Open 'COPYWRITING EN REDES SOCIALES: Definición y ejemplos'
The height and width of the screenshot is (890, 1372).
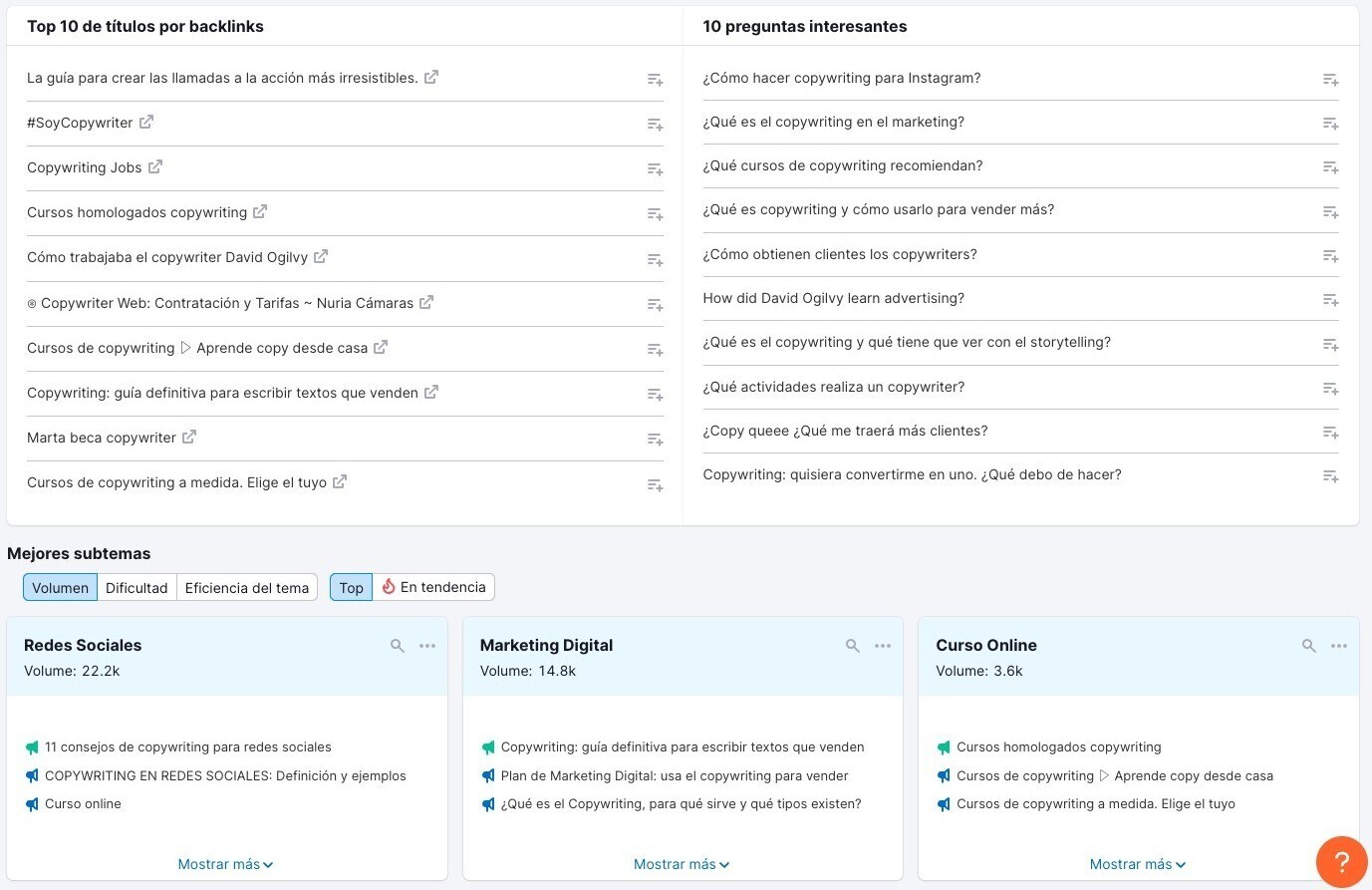(225, 775)
